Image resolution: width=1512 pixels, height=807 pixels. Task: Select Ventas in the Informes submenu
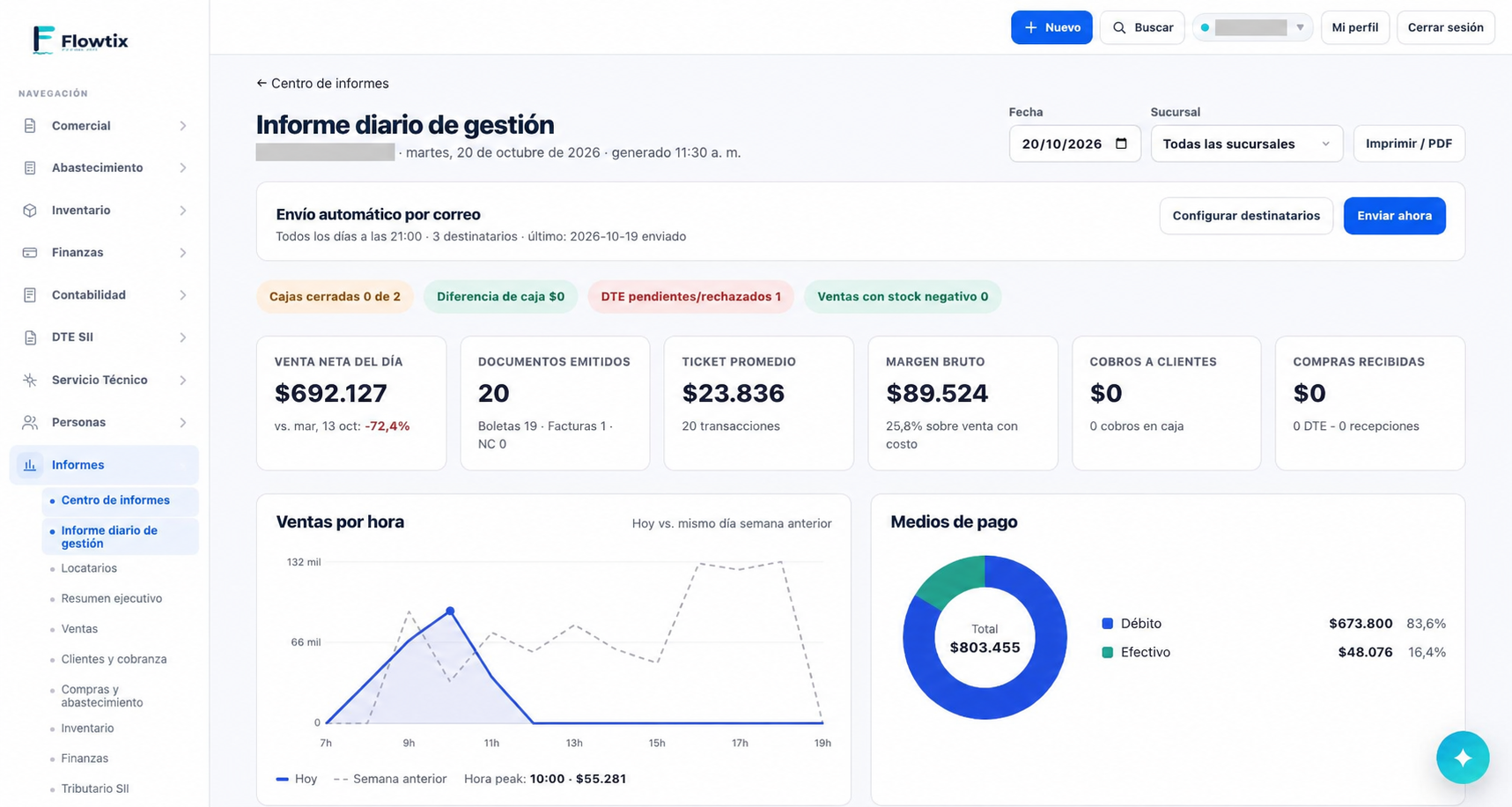pyautogui.click(x=79, y=629)
